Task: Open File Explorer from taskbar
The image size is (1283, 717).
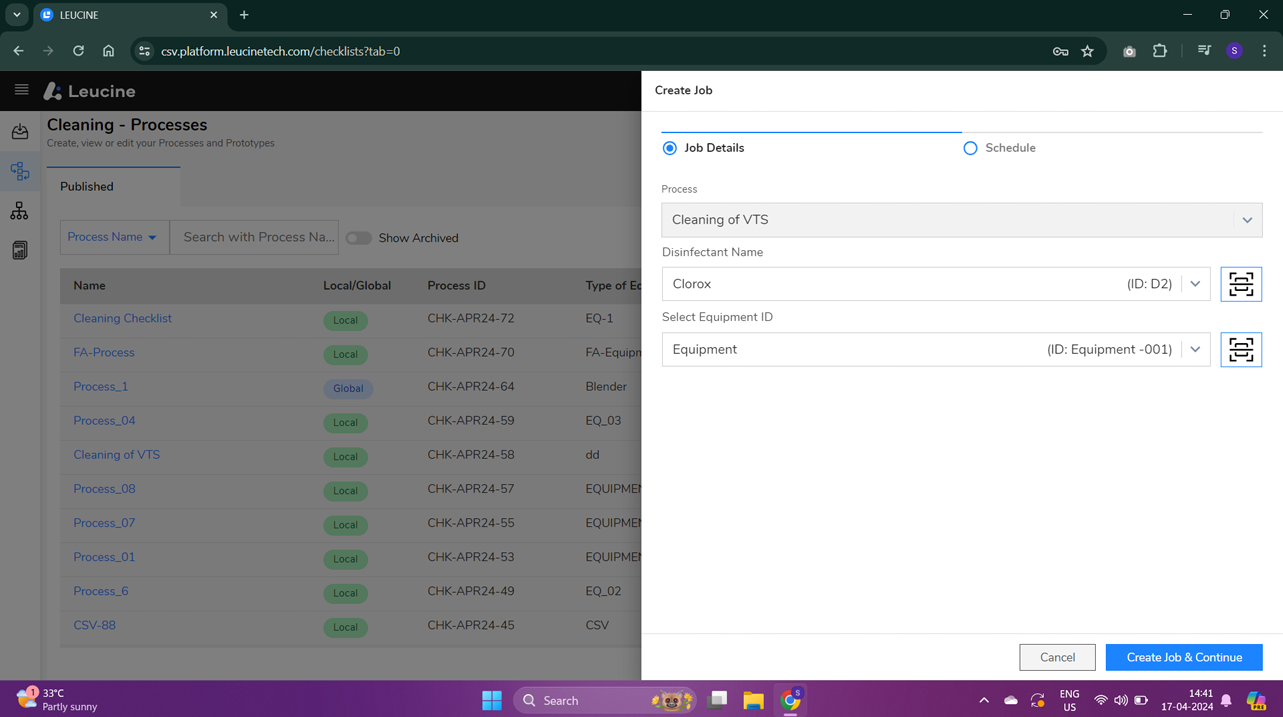Action: click(753, 700)
